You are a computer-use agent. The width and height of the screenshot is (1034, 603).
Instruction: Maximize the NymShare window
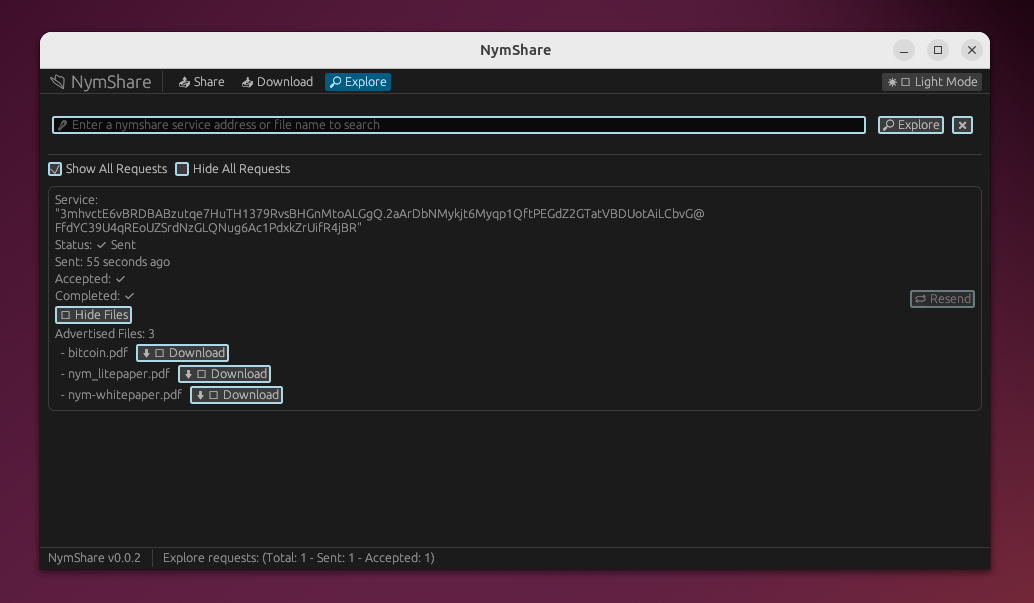(938, 50)
